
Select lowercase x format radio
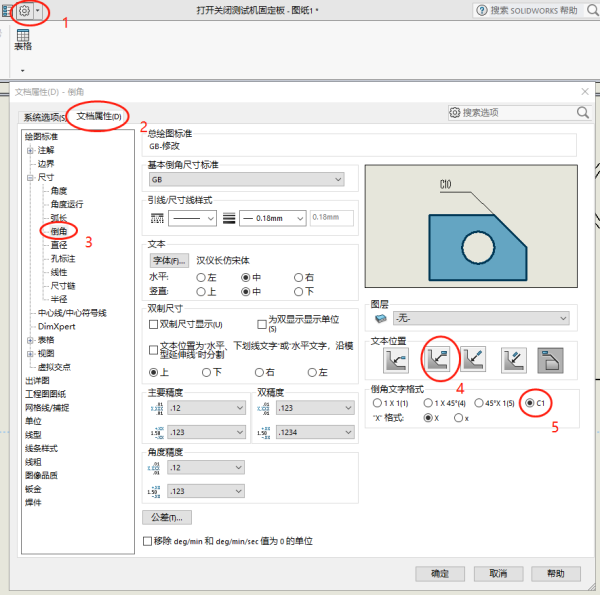(x=458, y=418)
